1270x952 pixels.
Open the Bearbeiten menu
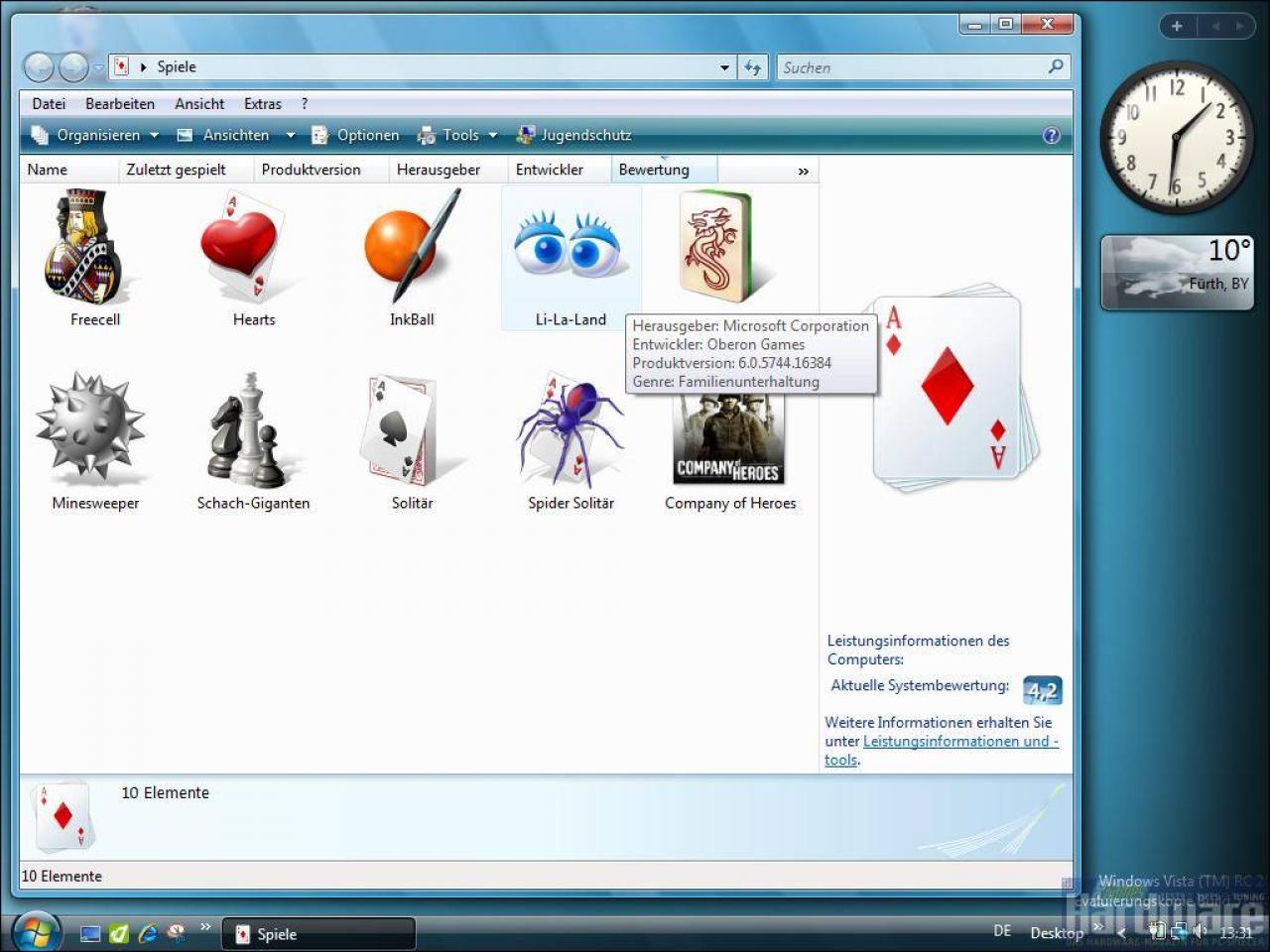(x=120, y=103)
